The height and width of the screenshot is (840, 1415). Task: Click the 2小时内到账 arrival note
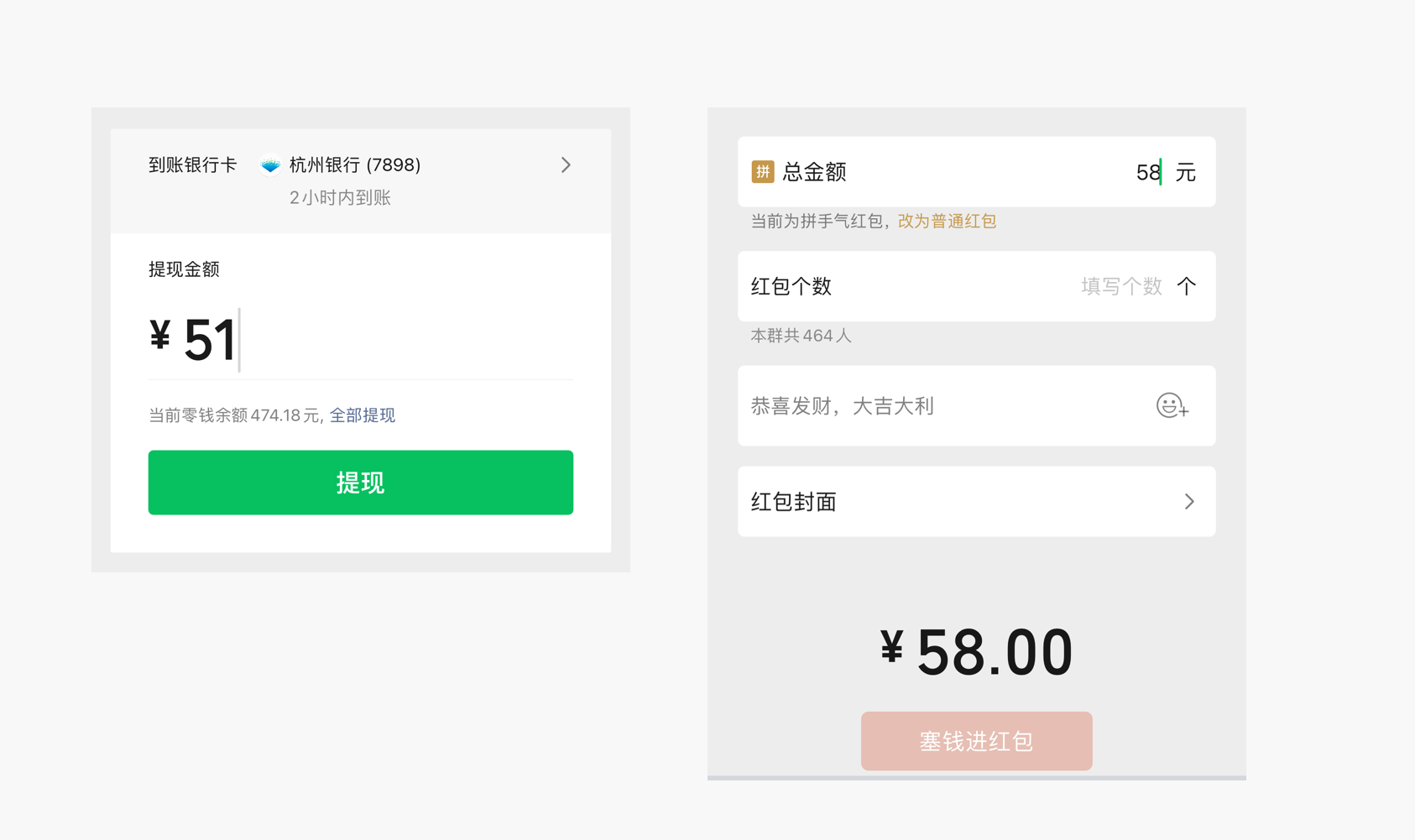(340, 198)
